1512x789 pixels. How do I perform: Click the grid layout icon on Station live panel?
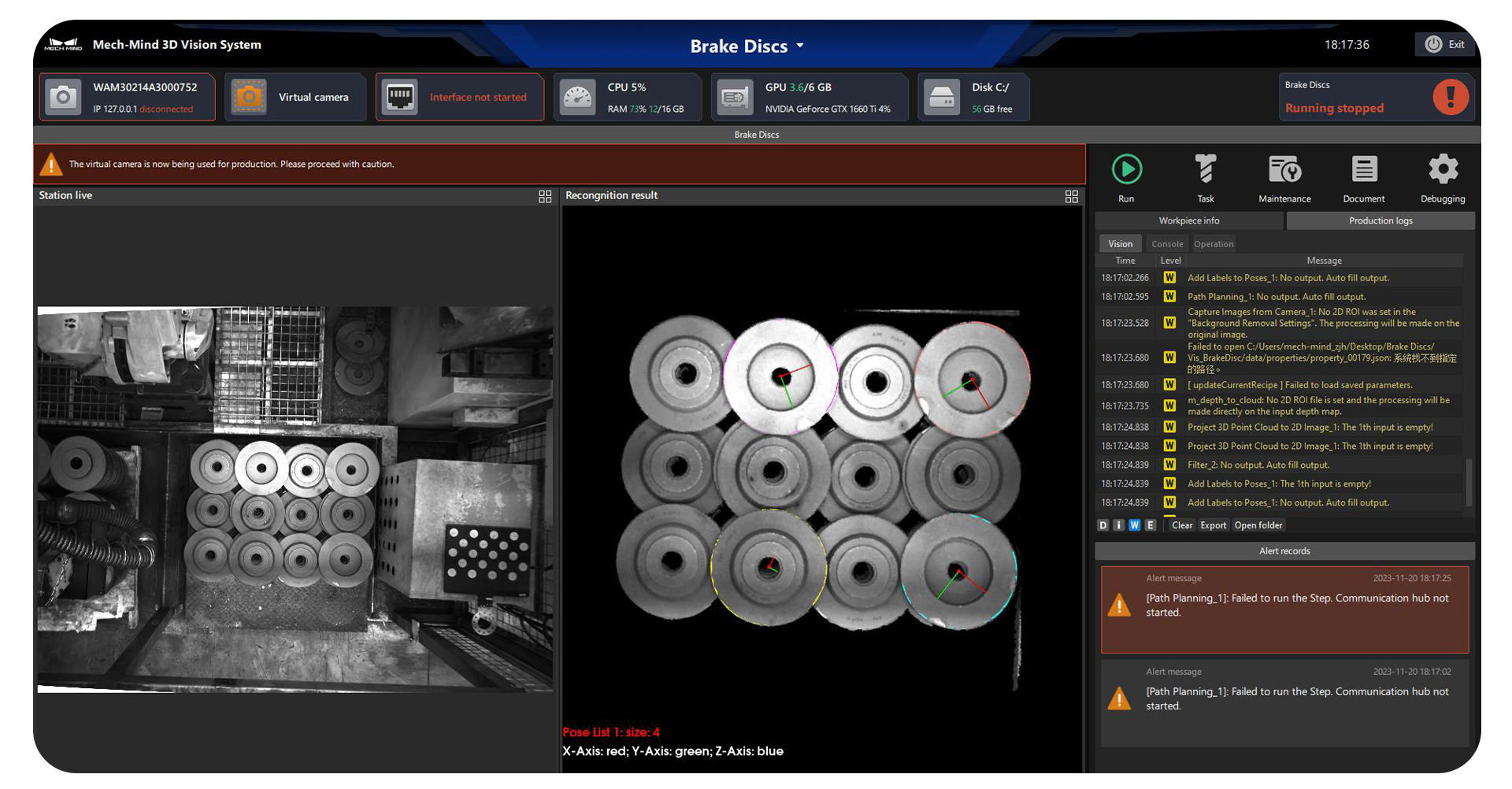pyautogui.click(x=545, y=196)
